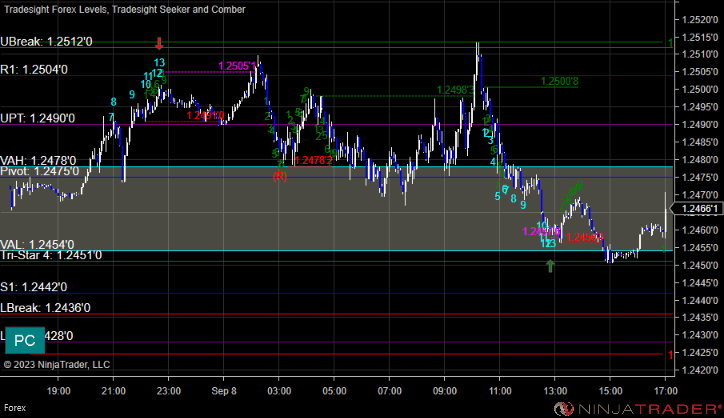Click the Sep 8 time axis label

[224, 391]
